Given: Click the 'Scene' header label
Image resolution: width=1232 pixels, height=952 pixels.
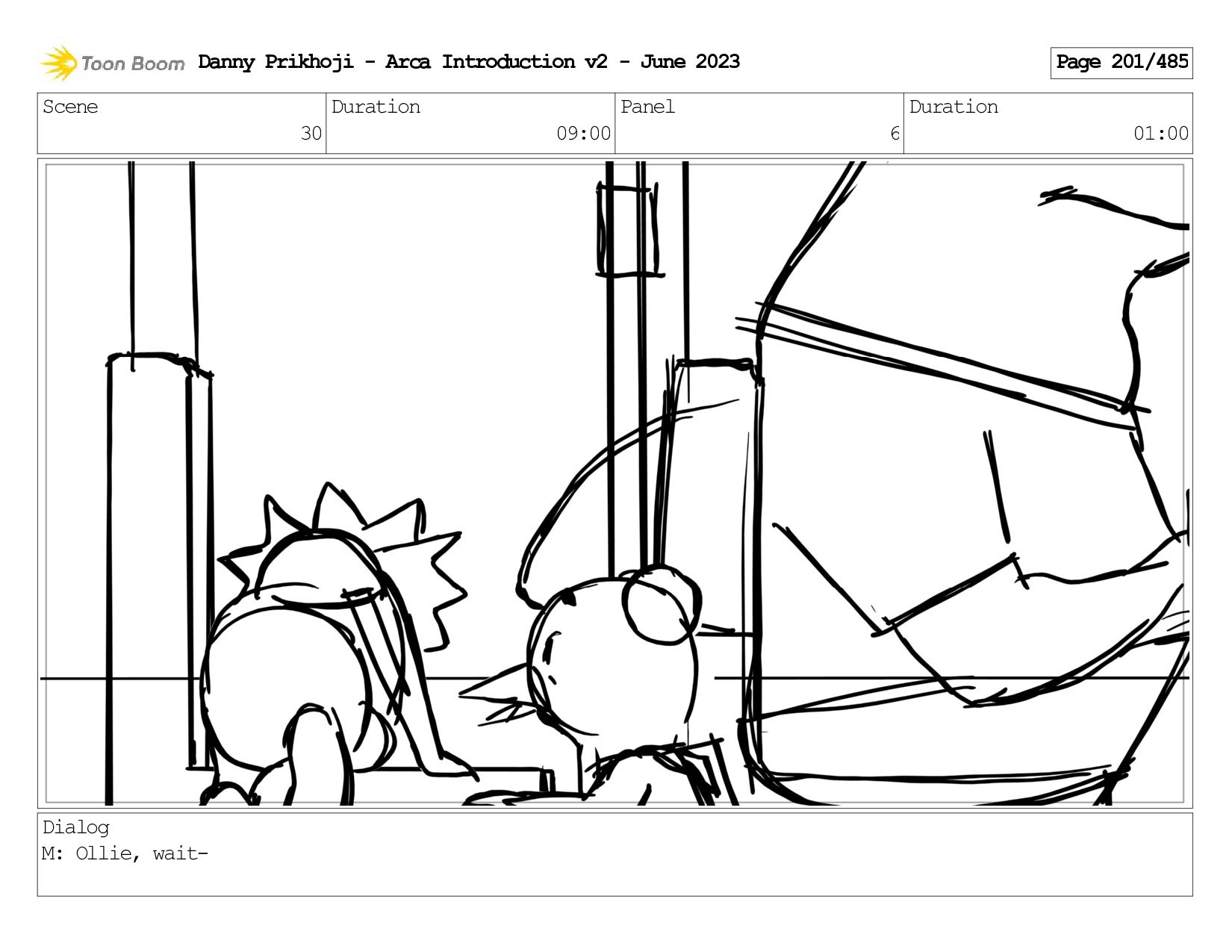Looking at the screenshot, I should [70, 107].
